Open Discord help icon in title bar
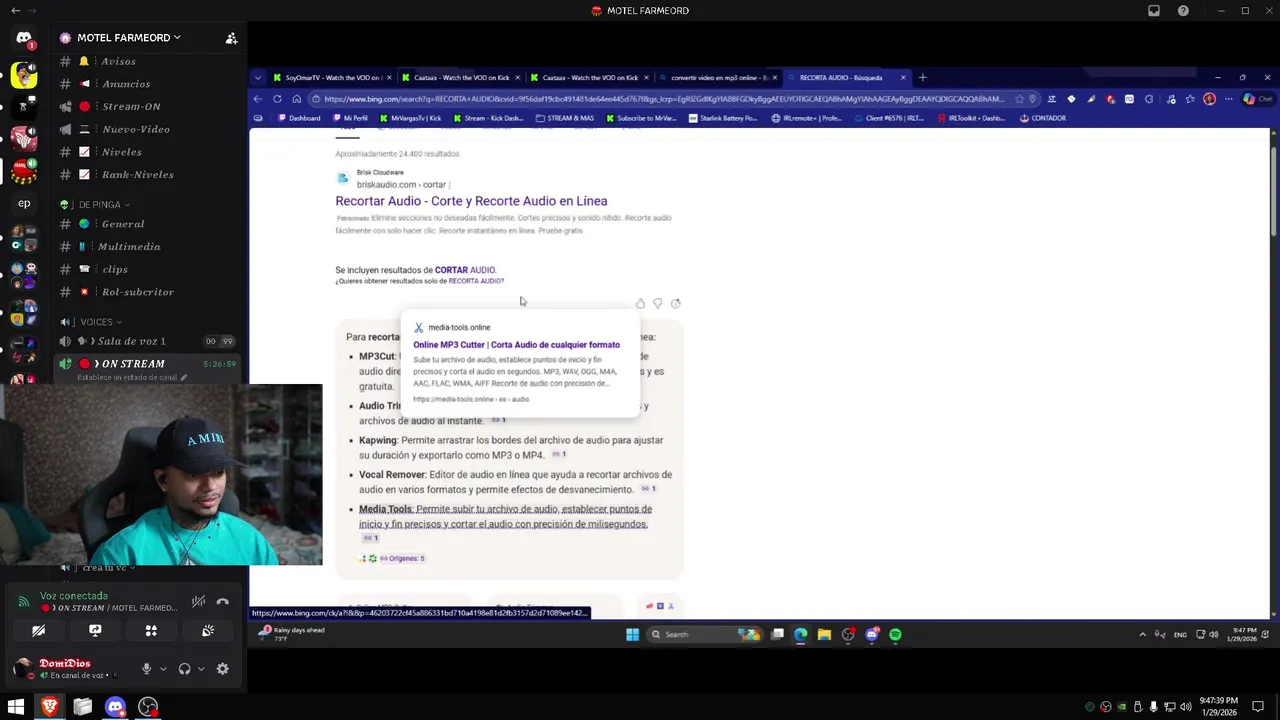 click(x=1183, y=11)
